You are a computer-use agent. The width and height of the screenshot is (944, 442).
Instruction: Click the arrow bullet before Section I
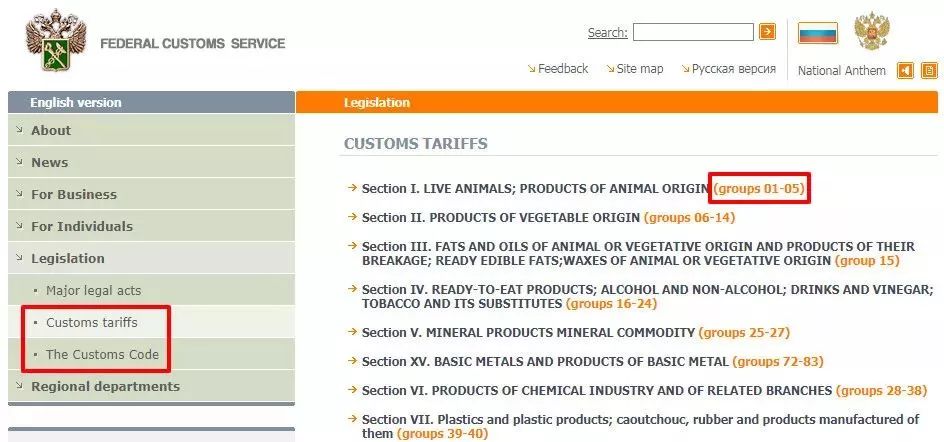tap(353, 188)
